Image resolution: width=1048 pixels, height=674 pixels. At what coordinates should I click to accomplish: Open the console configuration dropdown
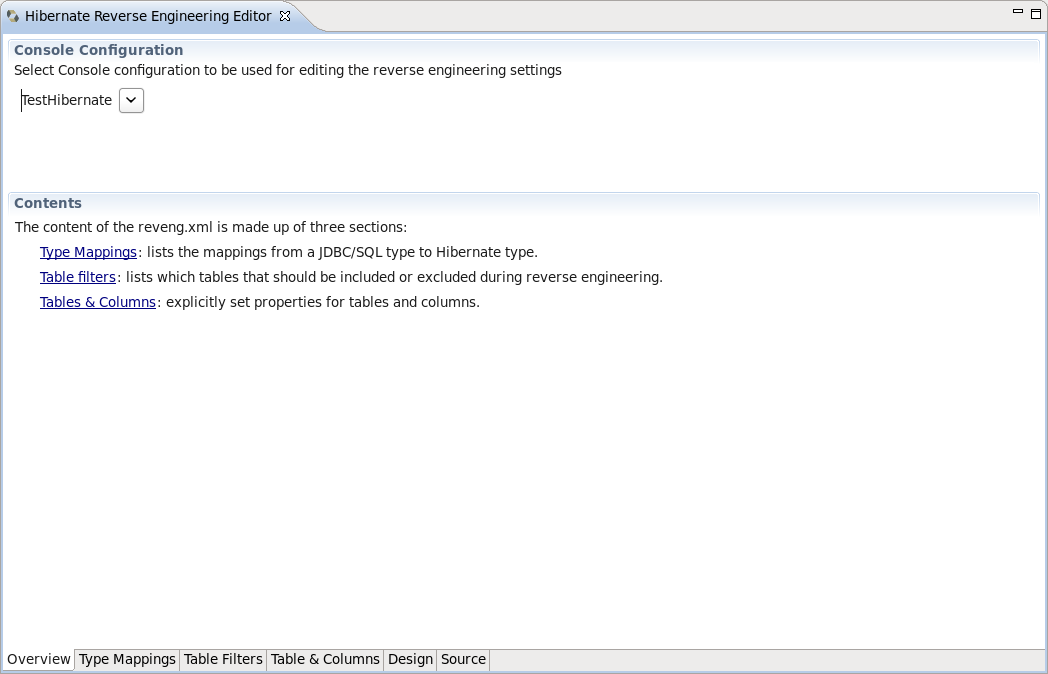point(131,100)
